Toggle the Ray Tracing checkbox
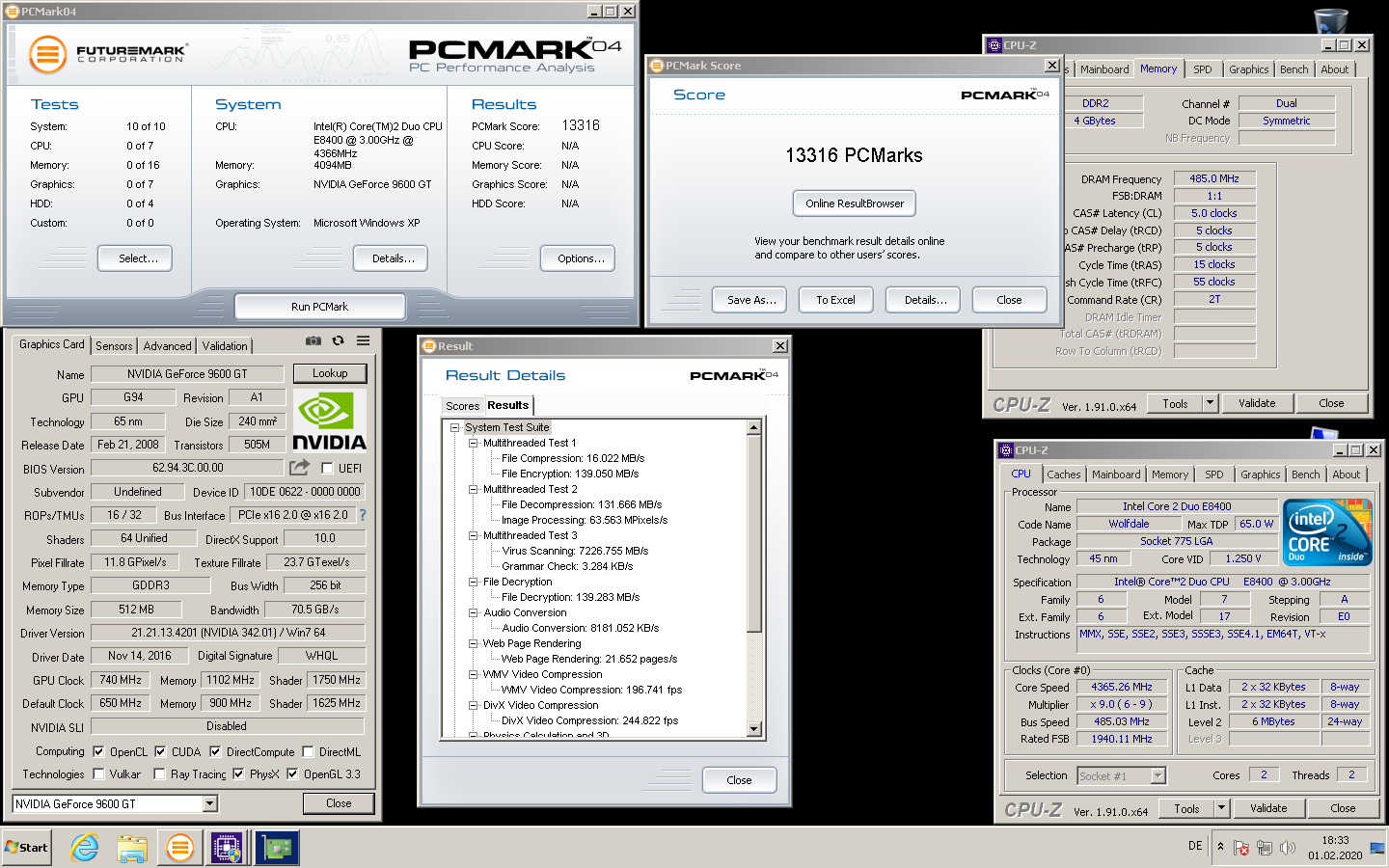 [159, 773]
